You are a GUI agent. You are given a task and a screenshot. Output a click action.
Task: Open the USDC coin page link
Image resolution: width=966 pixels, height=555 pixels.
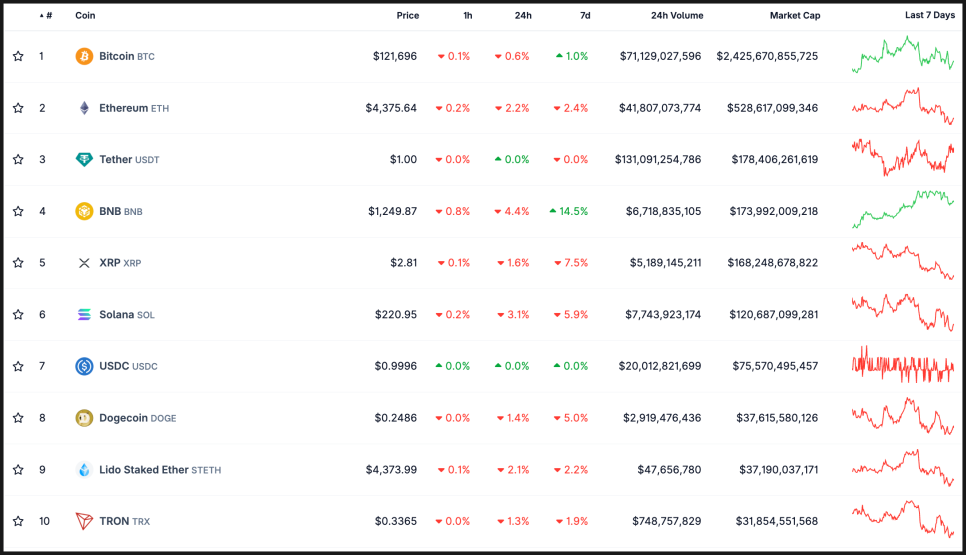point(113,366)
